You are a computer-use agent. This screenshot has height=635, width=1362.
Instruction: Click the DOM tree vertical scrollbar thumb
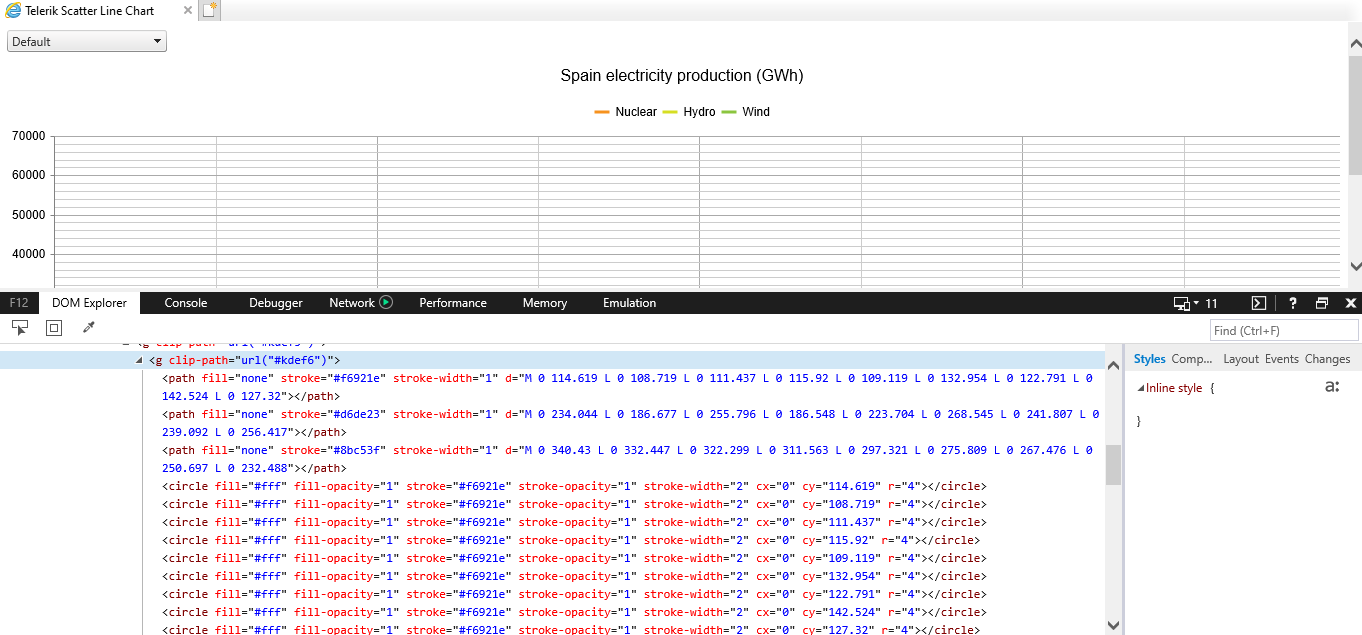point(1113,465)
